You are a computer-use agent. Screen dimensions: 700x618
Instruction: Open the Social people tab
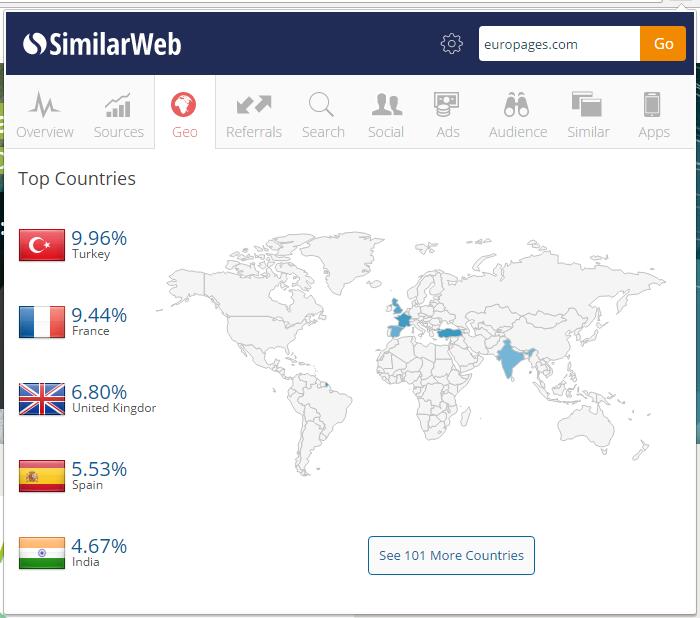[386, 115]
